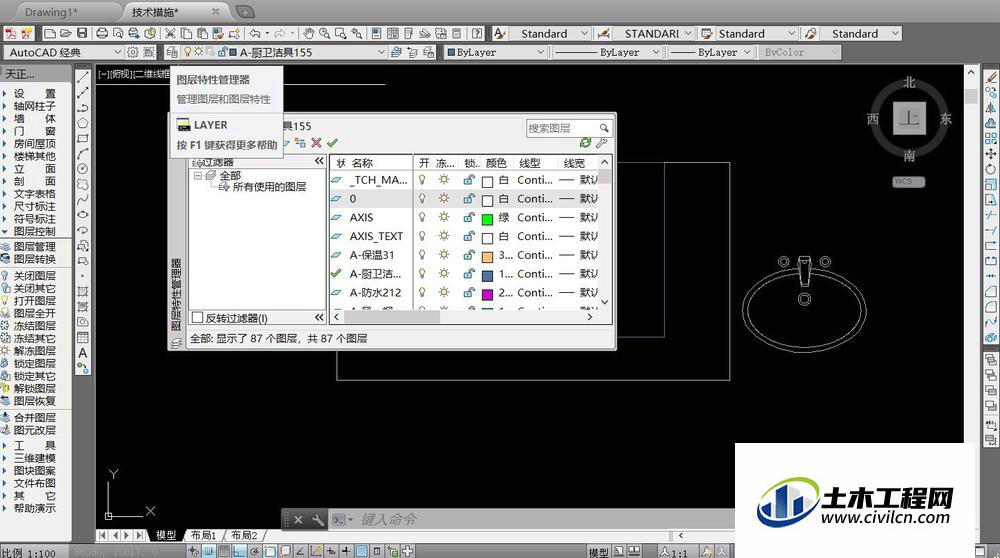Click the Top face of ViewCube

(x=909, y=118)
